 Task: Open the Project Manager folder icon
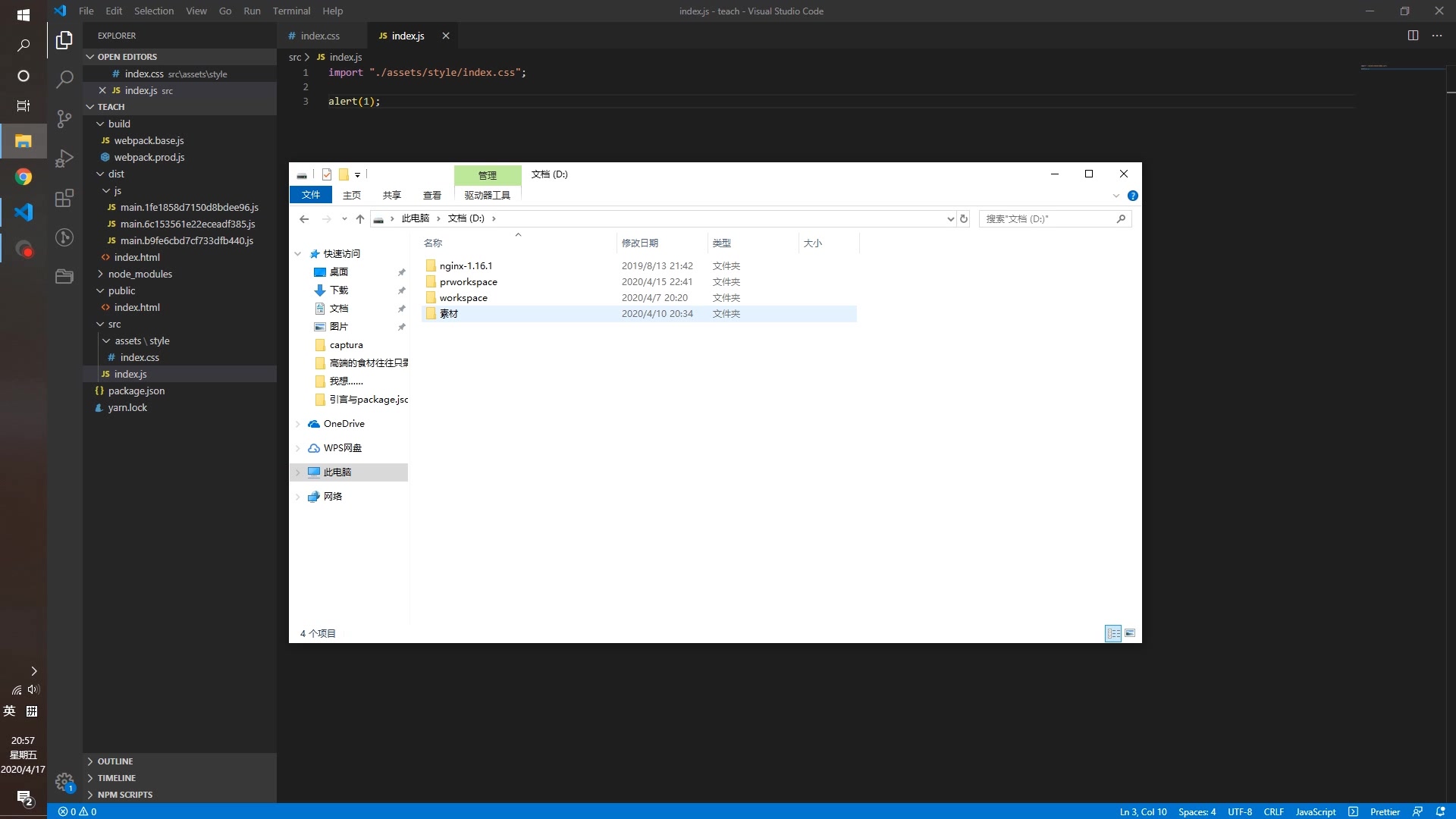[x=64, y=277]
